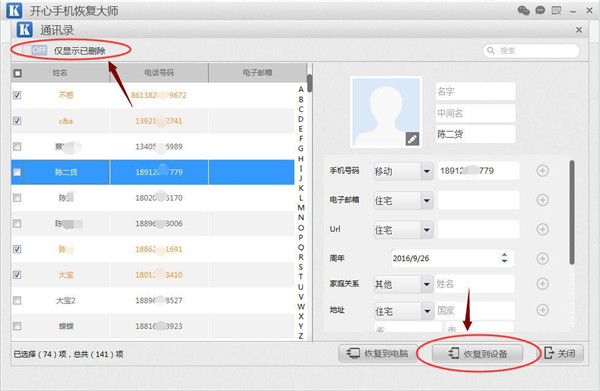Click the pencil edit icon on avatar
Screen dimensions: 600x391
coord(412,139)
